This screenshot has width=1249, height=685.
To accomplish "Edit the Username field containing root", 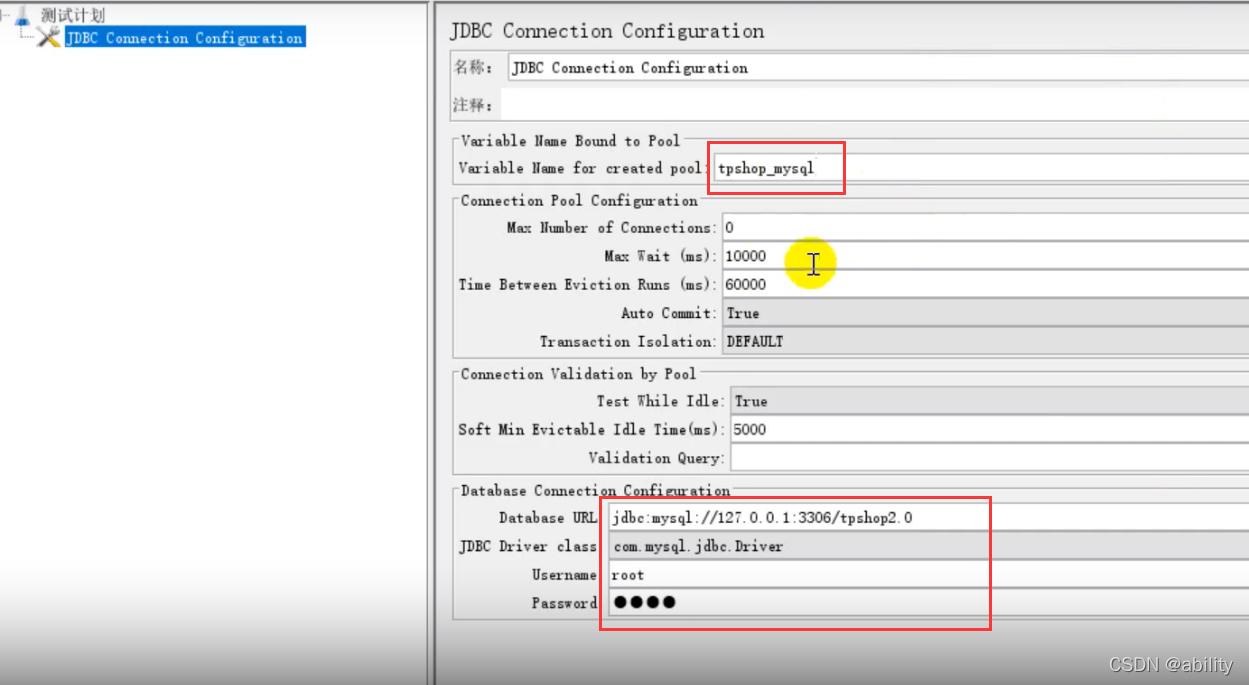I will tap(928, 575).
